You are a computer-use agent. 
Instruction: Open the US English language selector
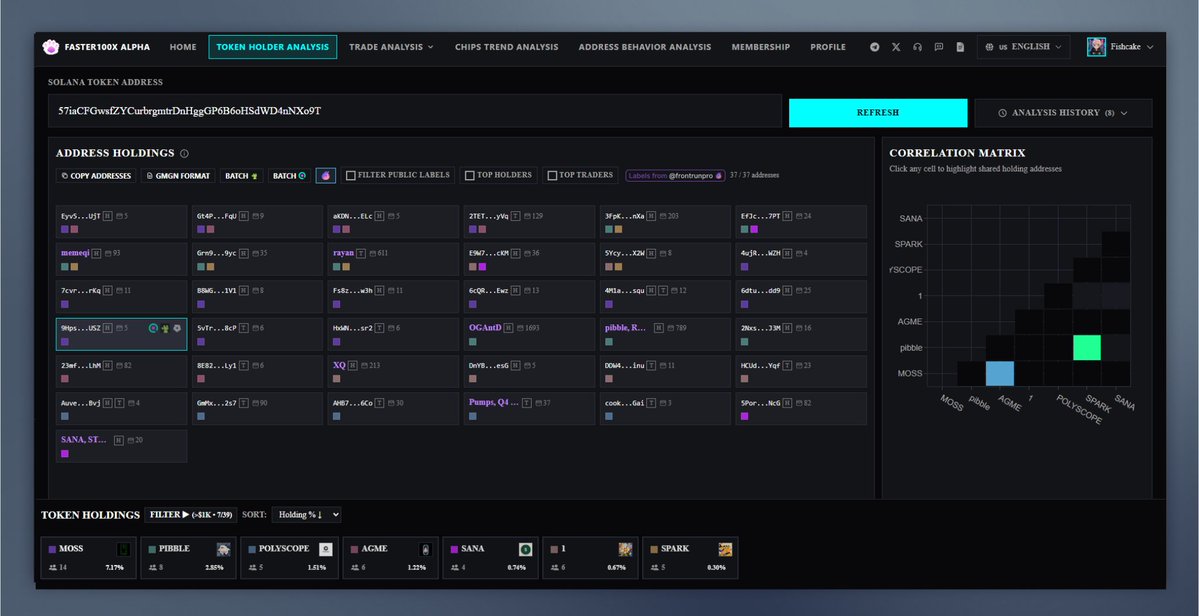pyautogui.click(x=1023, y=47)
